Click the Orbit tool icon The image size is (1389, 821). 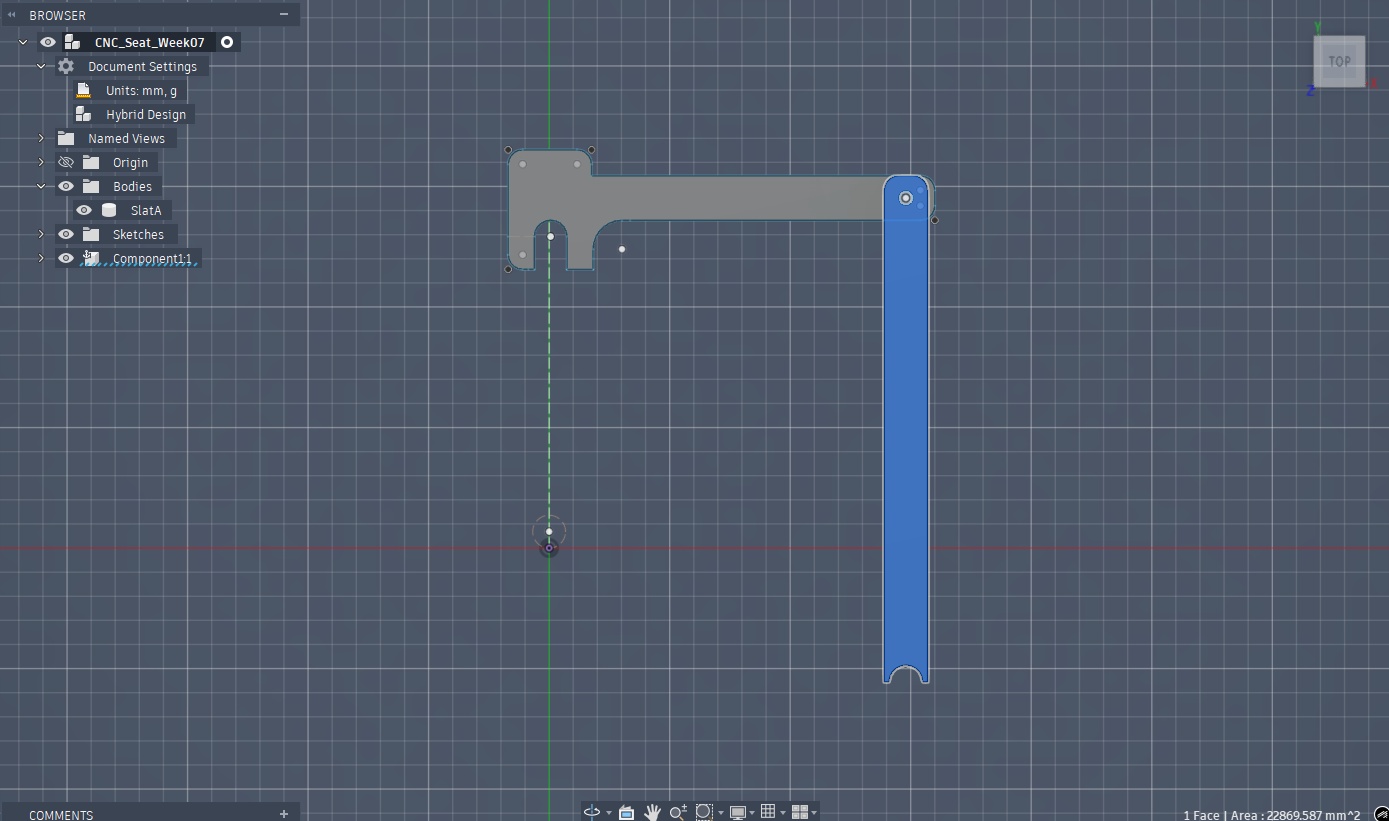point(592,812)
